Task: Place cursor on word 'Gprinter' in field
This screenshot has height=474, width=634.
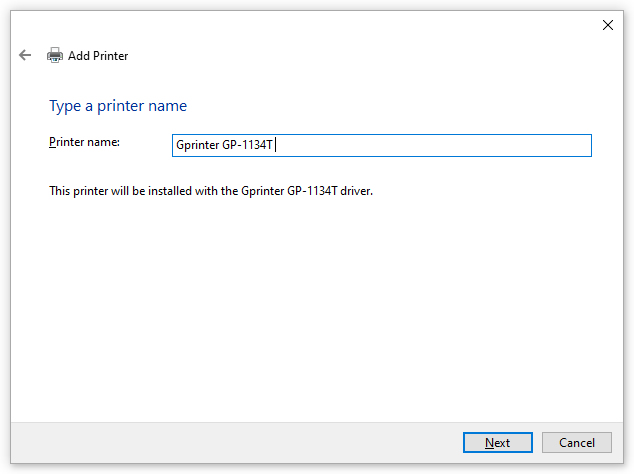Action: [x=197, y=145]
